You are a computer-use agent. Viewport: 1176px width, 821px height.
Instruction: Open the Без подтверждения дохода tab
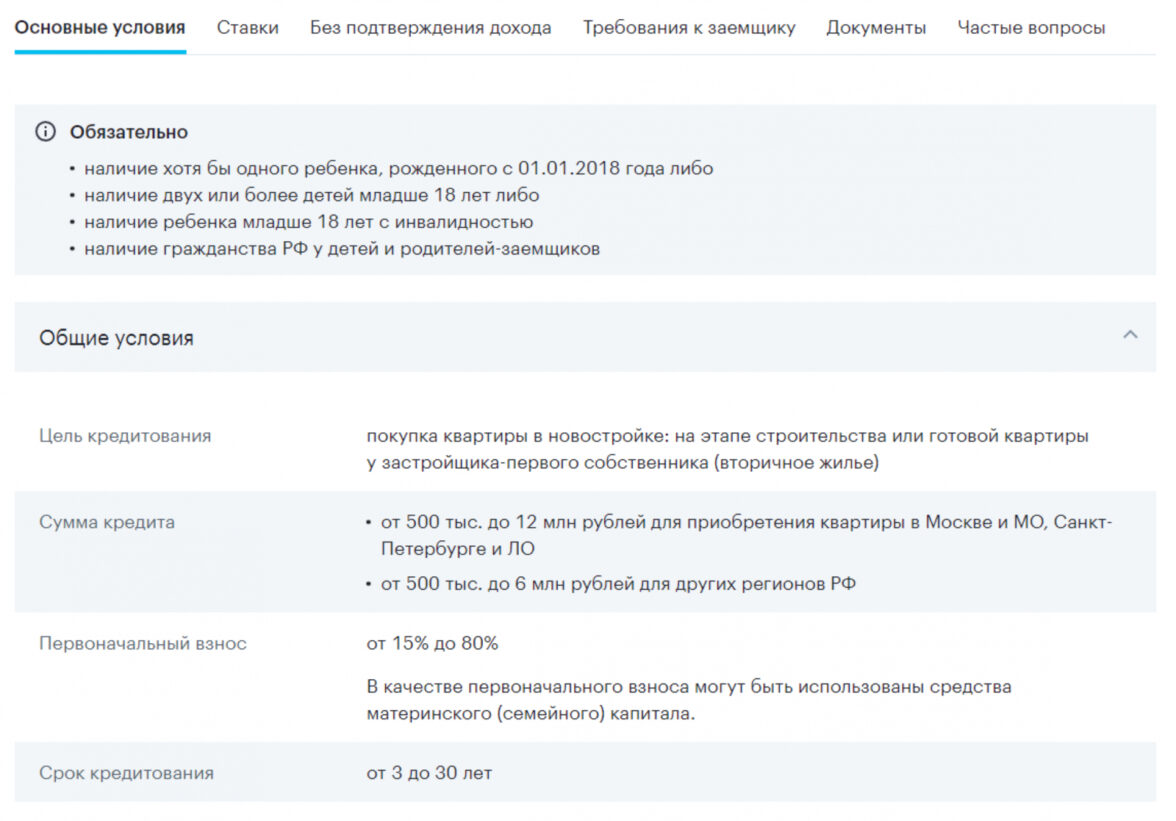pos(430,28)
